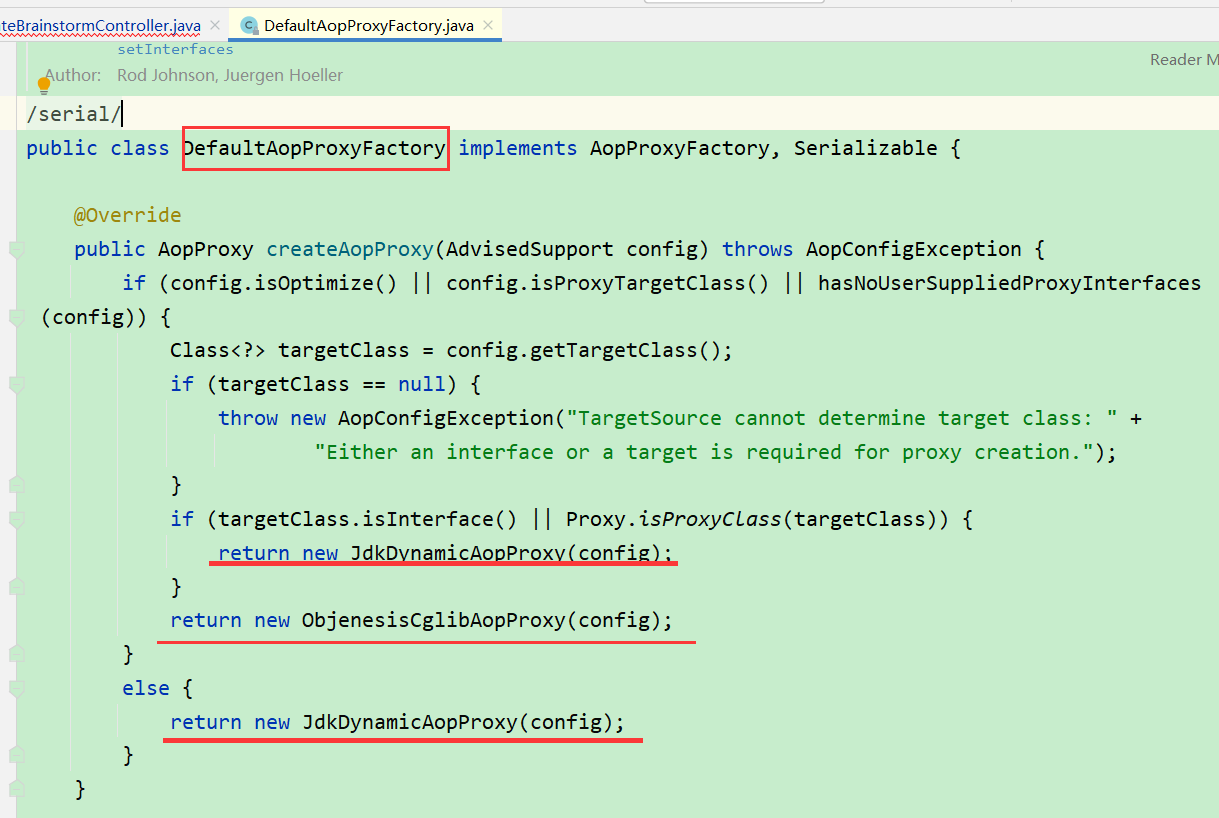Click the class icon on DefaultAopProxyFactory.java tab
The image size is (1219, 818).
249,25
